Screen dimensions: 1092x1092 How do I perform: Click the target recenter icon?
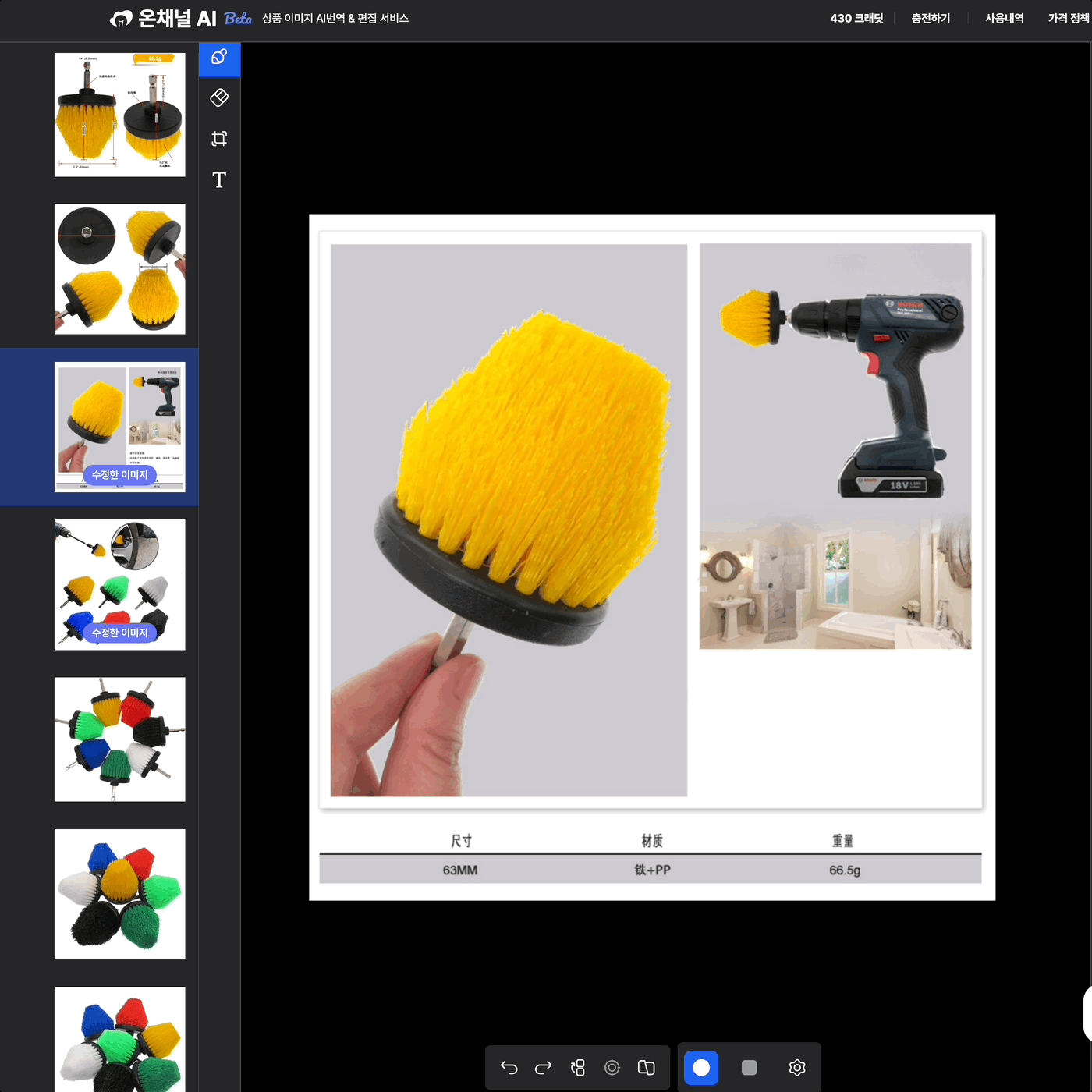[612, 1067]
